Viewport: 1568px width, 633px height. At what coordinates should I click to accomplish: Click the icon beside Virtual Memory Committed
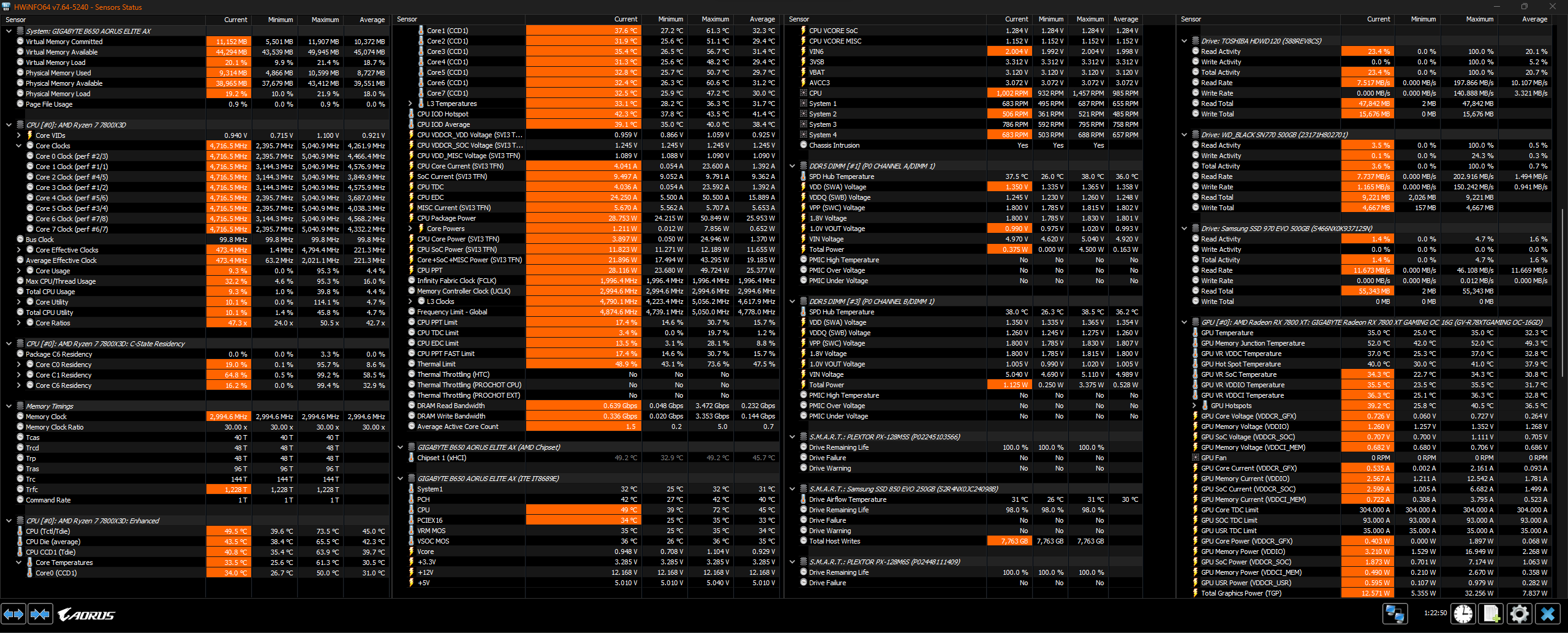tap(20, 42)
